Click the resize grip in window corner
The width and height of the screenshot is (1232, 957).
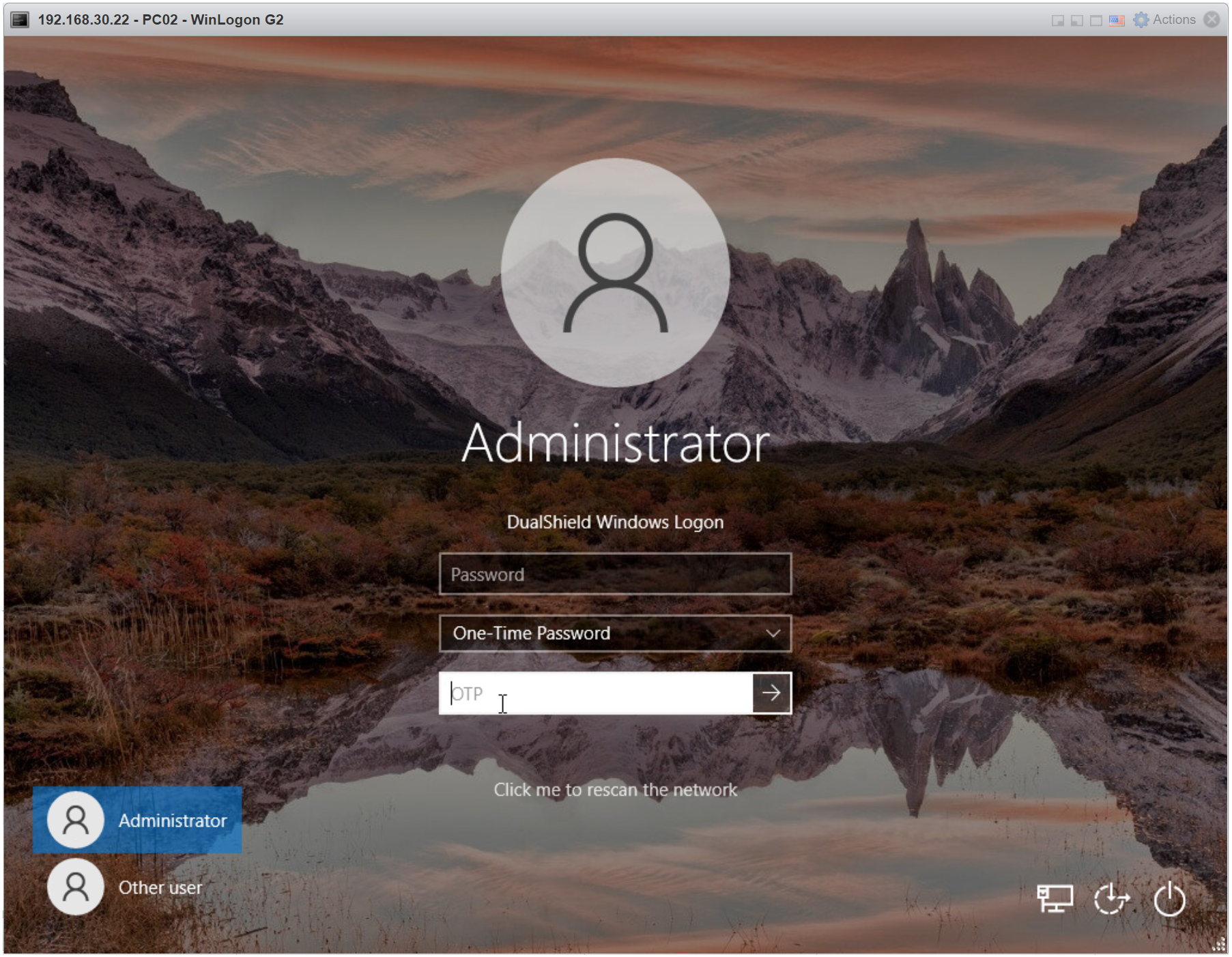coord(1218,945)
